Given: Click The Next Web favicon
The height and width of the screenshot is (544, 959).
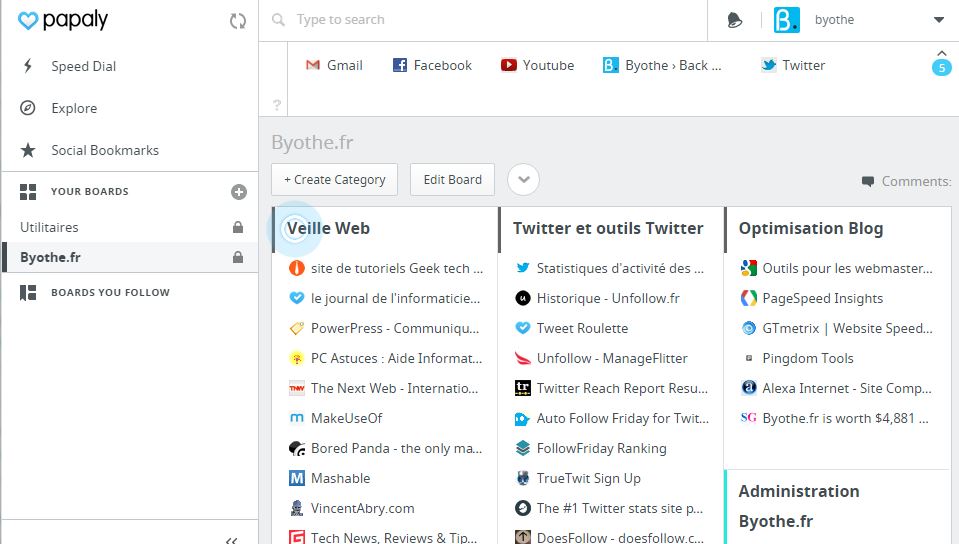Looking at the screenshot, I should click(x=297, y=389).
